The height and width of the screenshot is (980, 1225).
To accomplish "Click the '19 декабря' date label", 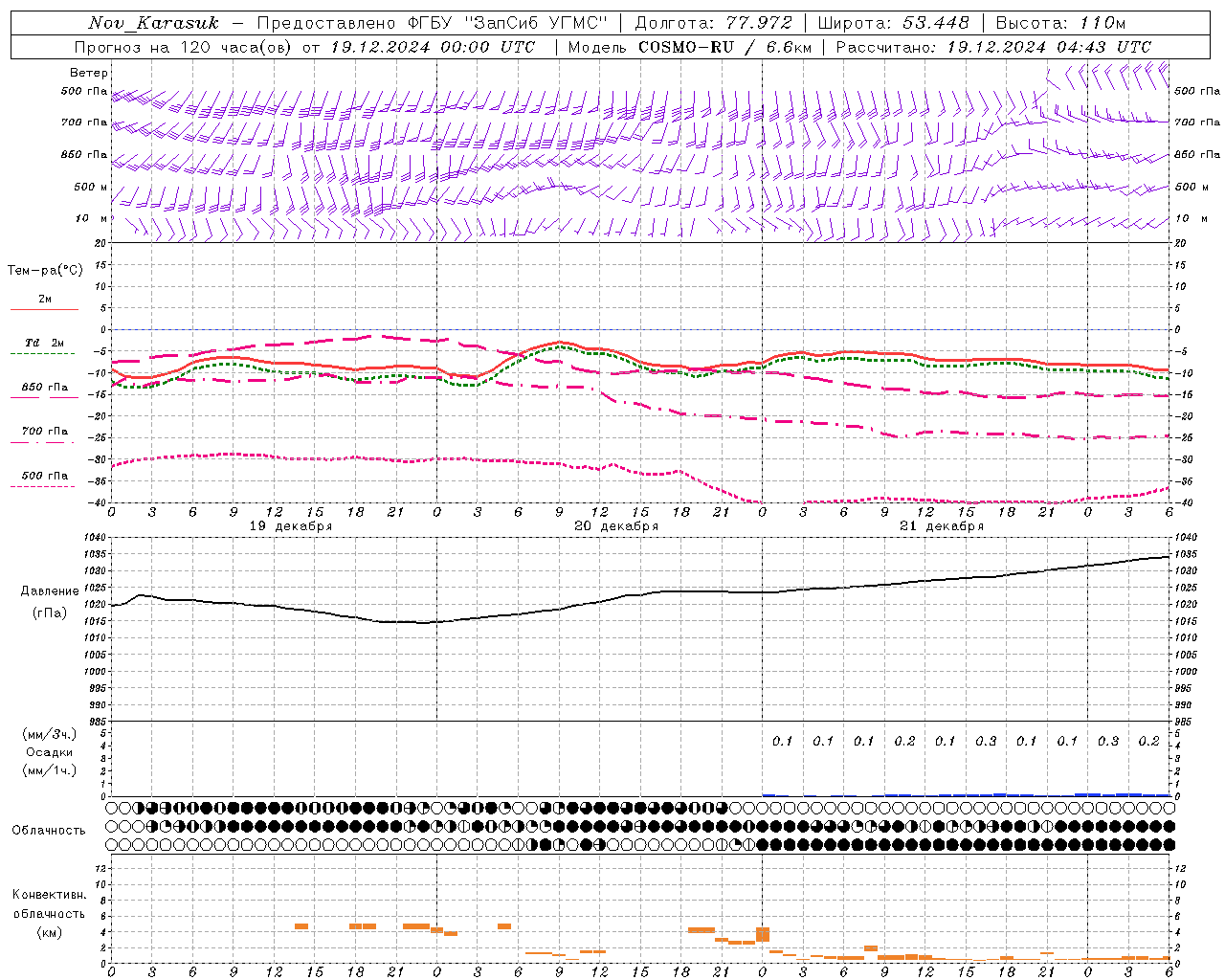I will (x=291, y=526).
